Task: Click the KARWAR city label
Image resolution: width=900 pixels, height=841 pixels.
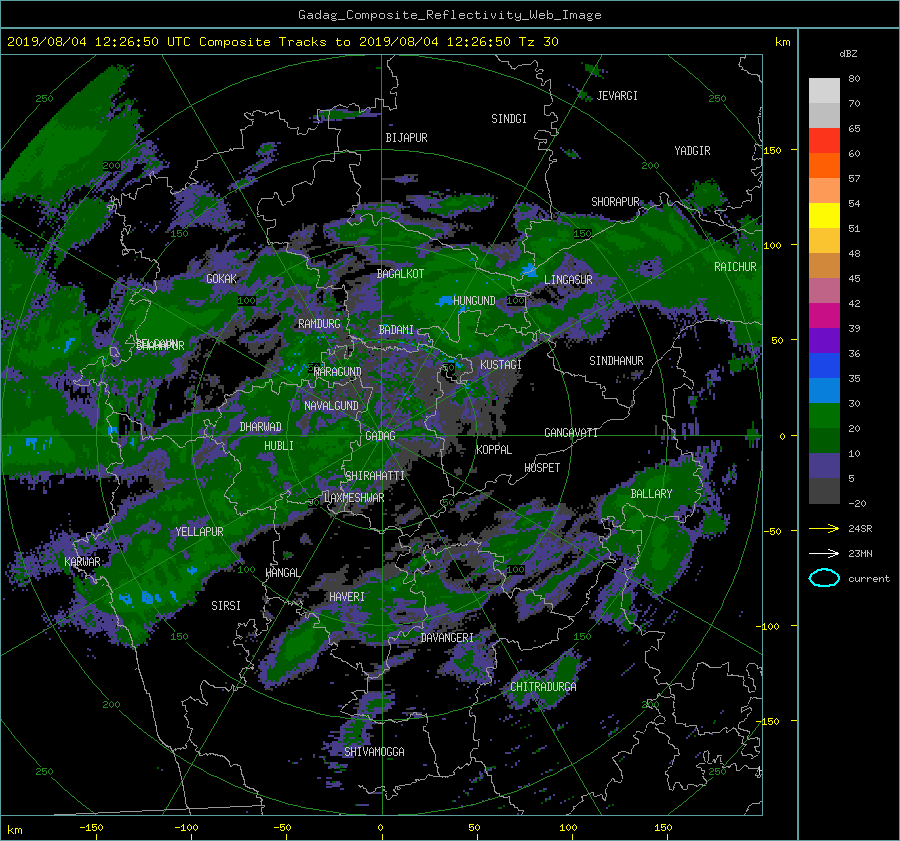Action: point(82,562)
